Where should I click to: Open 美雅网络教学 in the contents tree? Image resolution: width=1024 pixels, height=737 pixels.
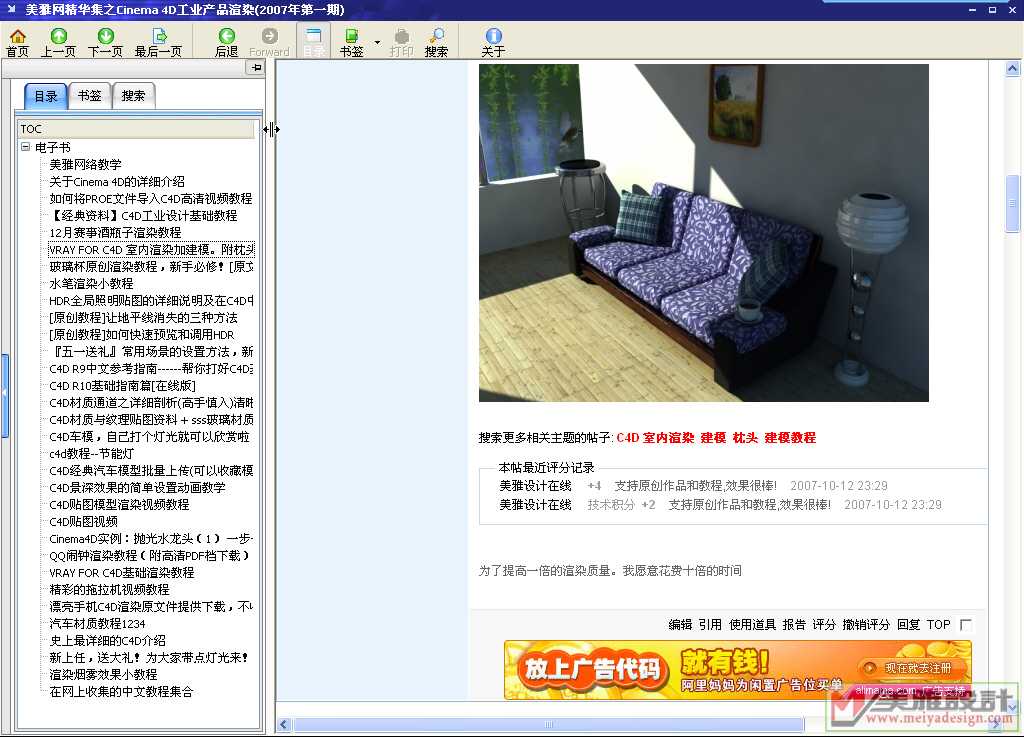pos(86,165)
